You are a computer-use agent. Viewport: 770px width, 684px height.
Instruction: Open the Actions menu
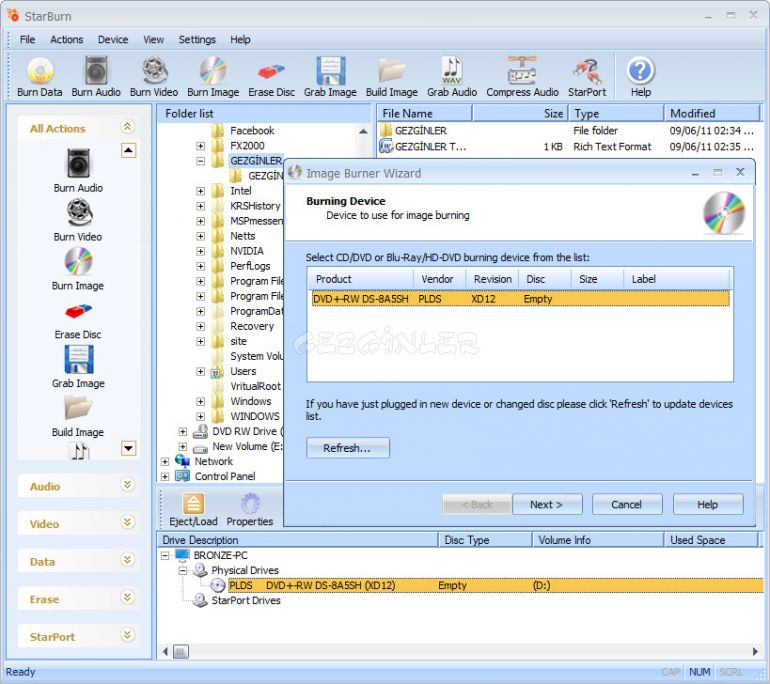[x=66, y=39]
